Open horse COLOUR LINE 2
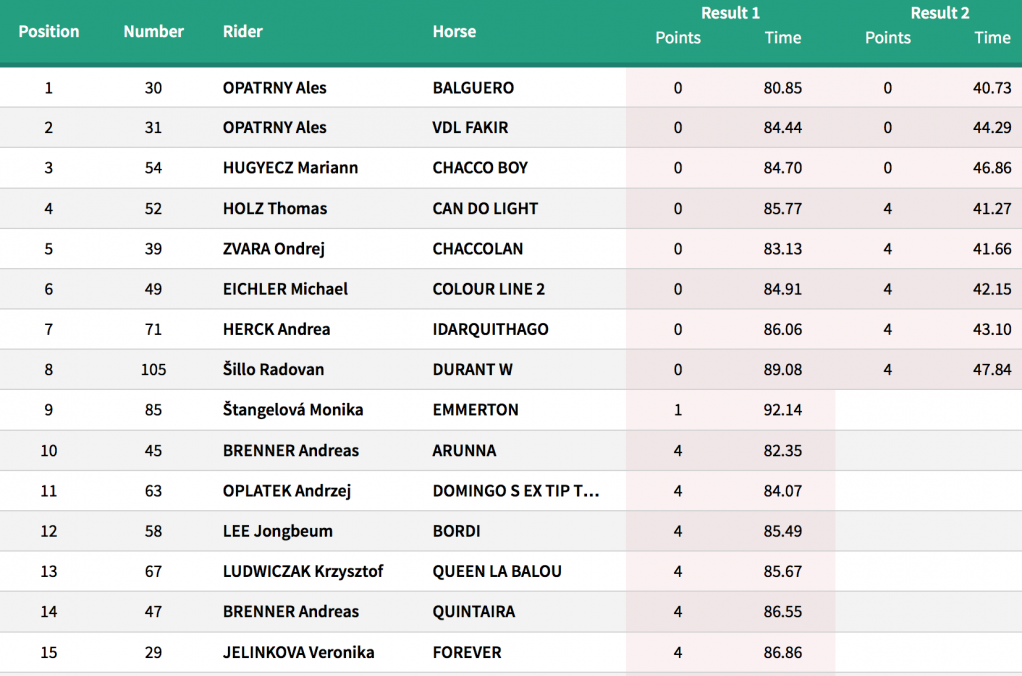This screenshot has height=676, width=1022. click(x=488, y=289)
